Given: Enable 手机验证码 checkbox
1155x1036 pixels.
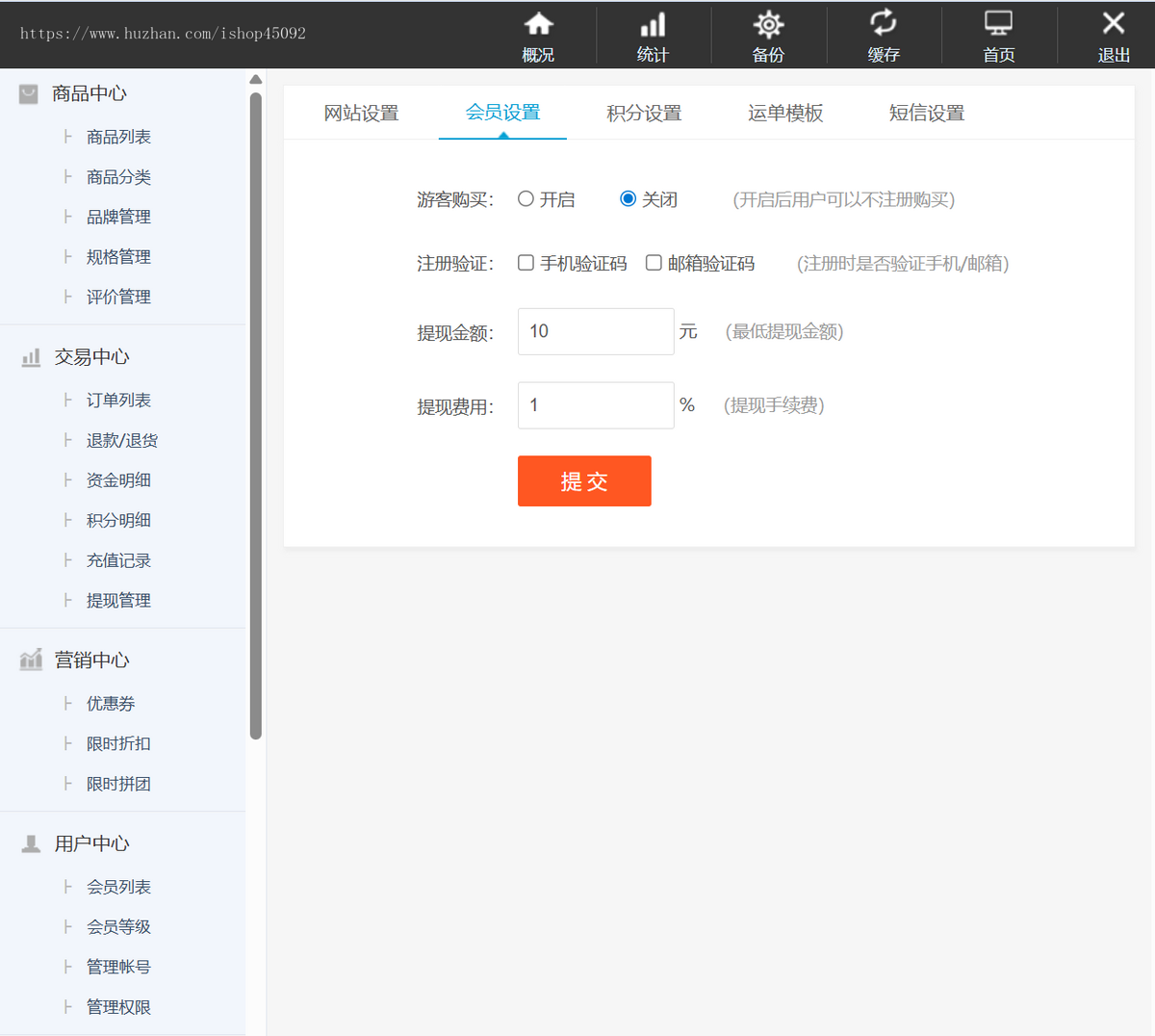Looking at the screenshot, I should [526, 263].
